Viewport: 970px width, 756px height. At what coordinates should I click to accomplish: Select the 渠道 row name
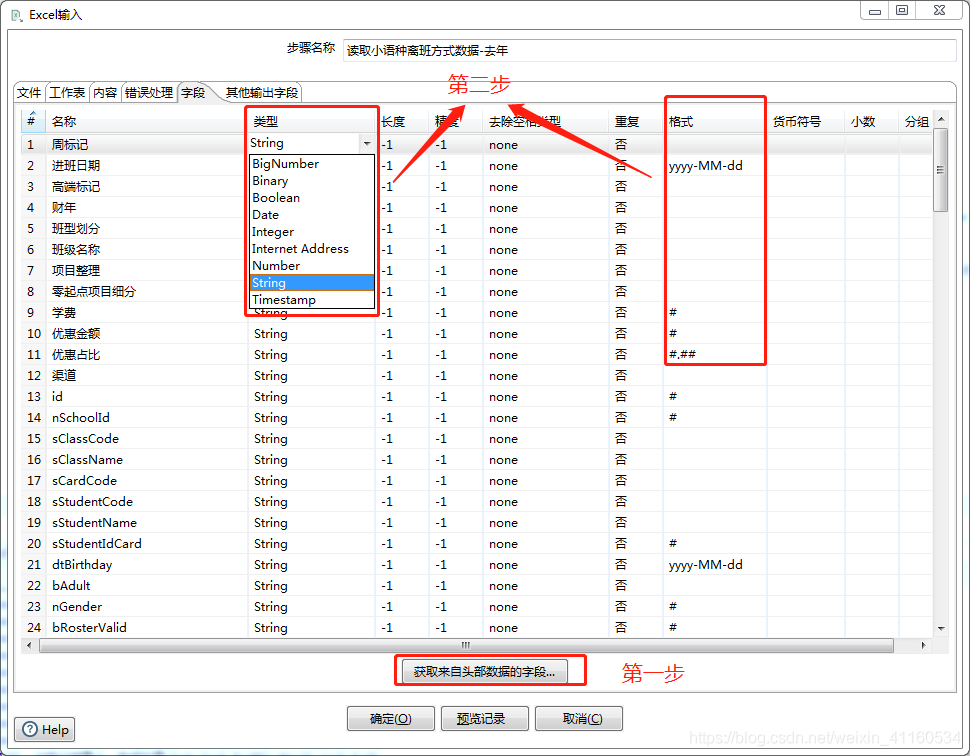(x=147, y=376)
